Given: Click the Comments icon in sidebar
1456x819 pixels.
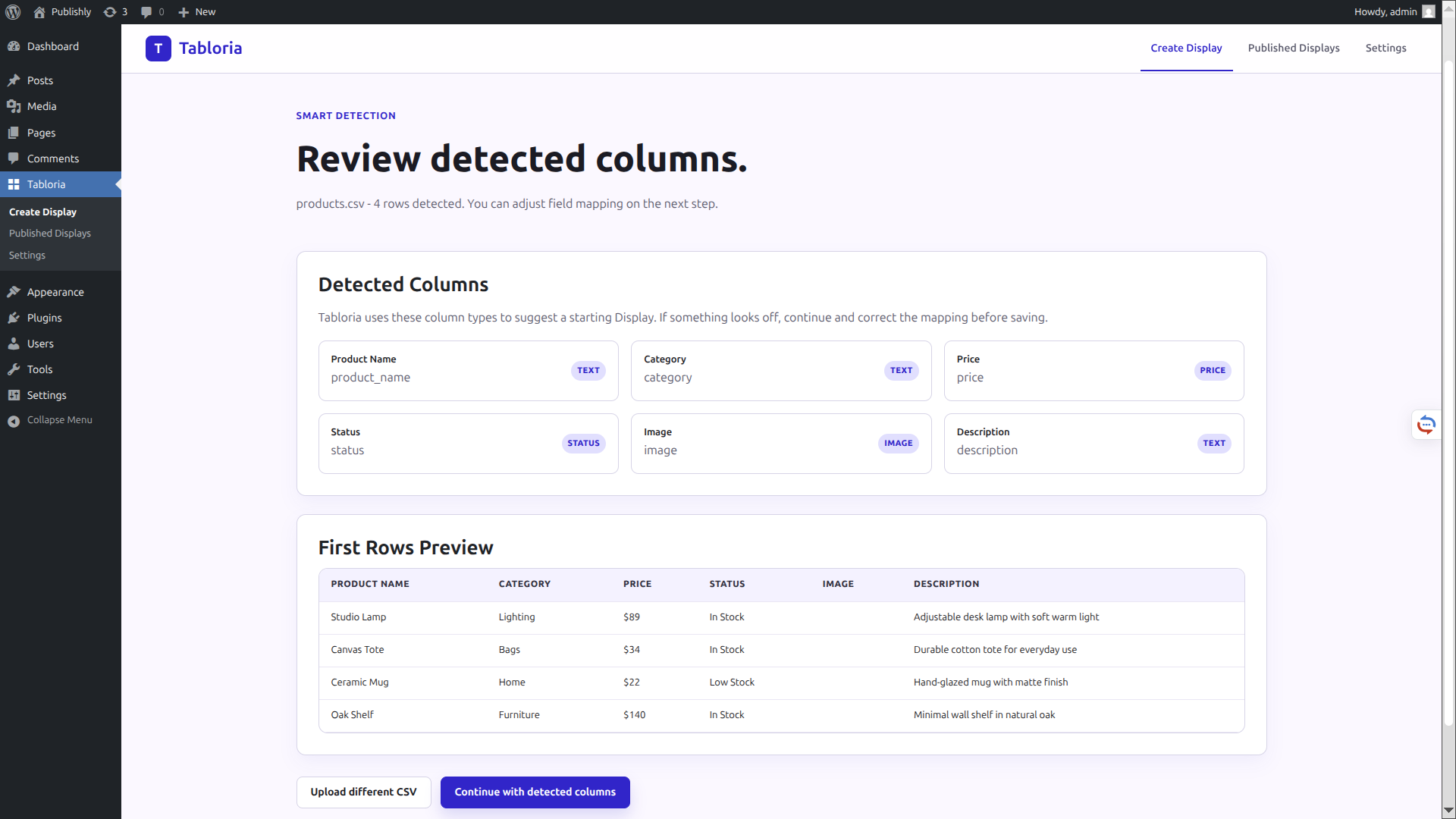Looking at the screenshot, I should click(x=14, y=158).
